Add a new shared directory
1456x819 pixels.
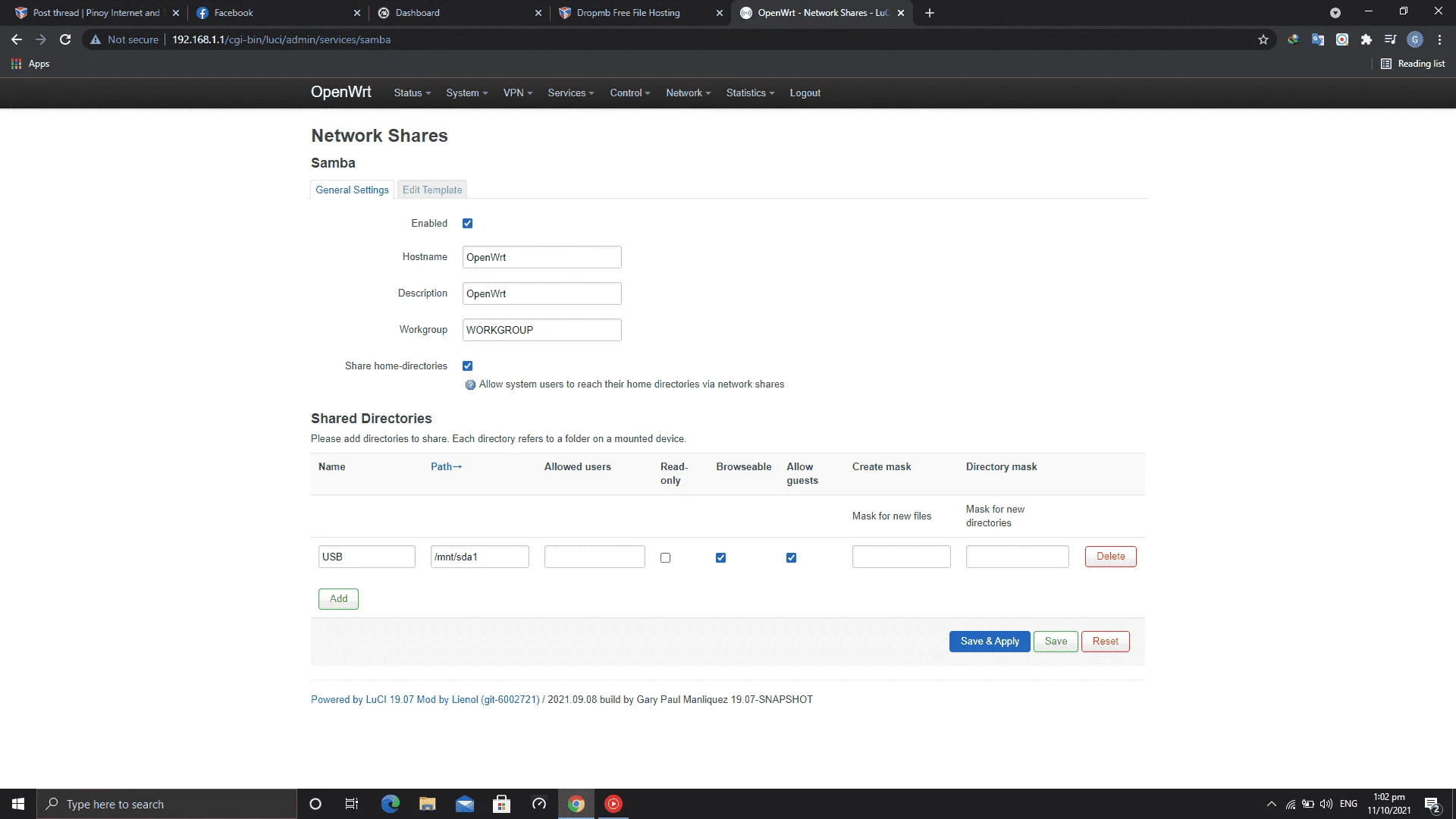[x=338, y=599]
